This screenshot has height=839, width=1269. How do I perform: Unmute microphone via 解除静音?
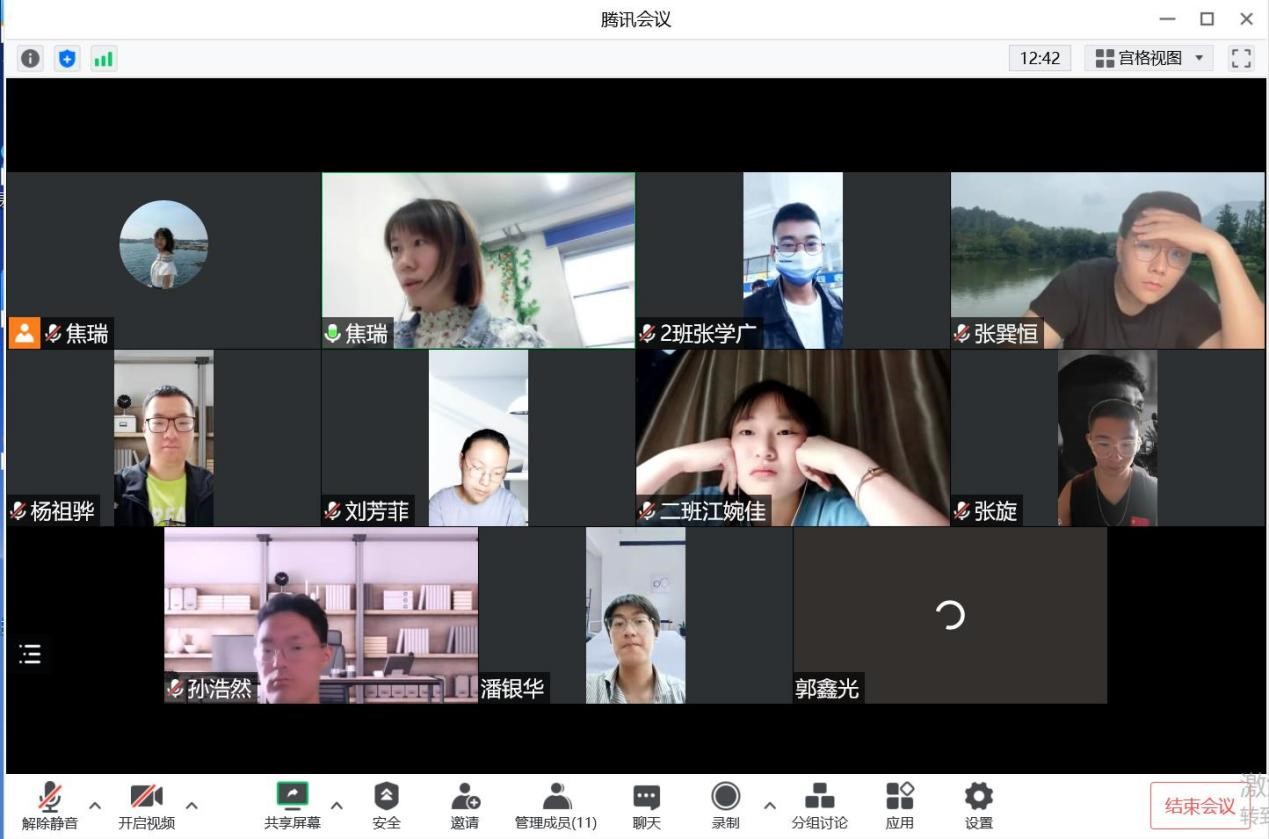click(x=49, y=805)
